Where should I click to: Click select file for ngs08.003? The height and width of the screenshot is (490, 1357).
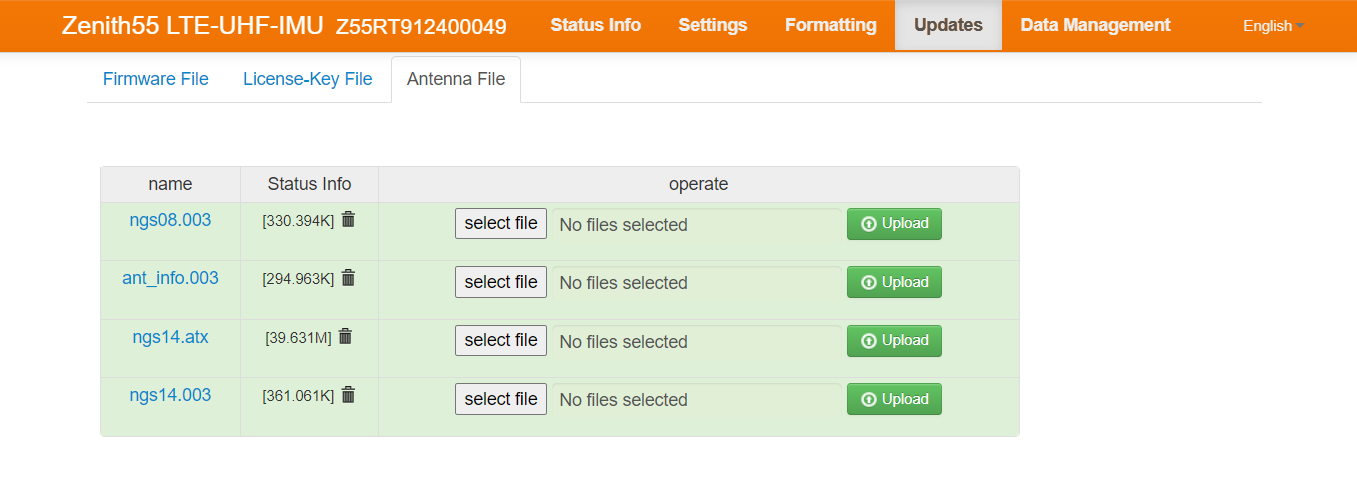(x=501, y=223)
